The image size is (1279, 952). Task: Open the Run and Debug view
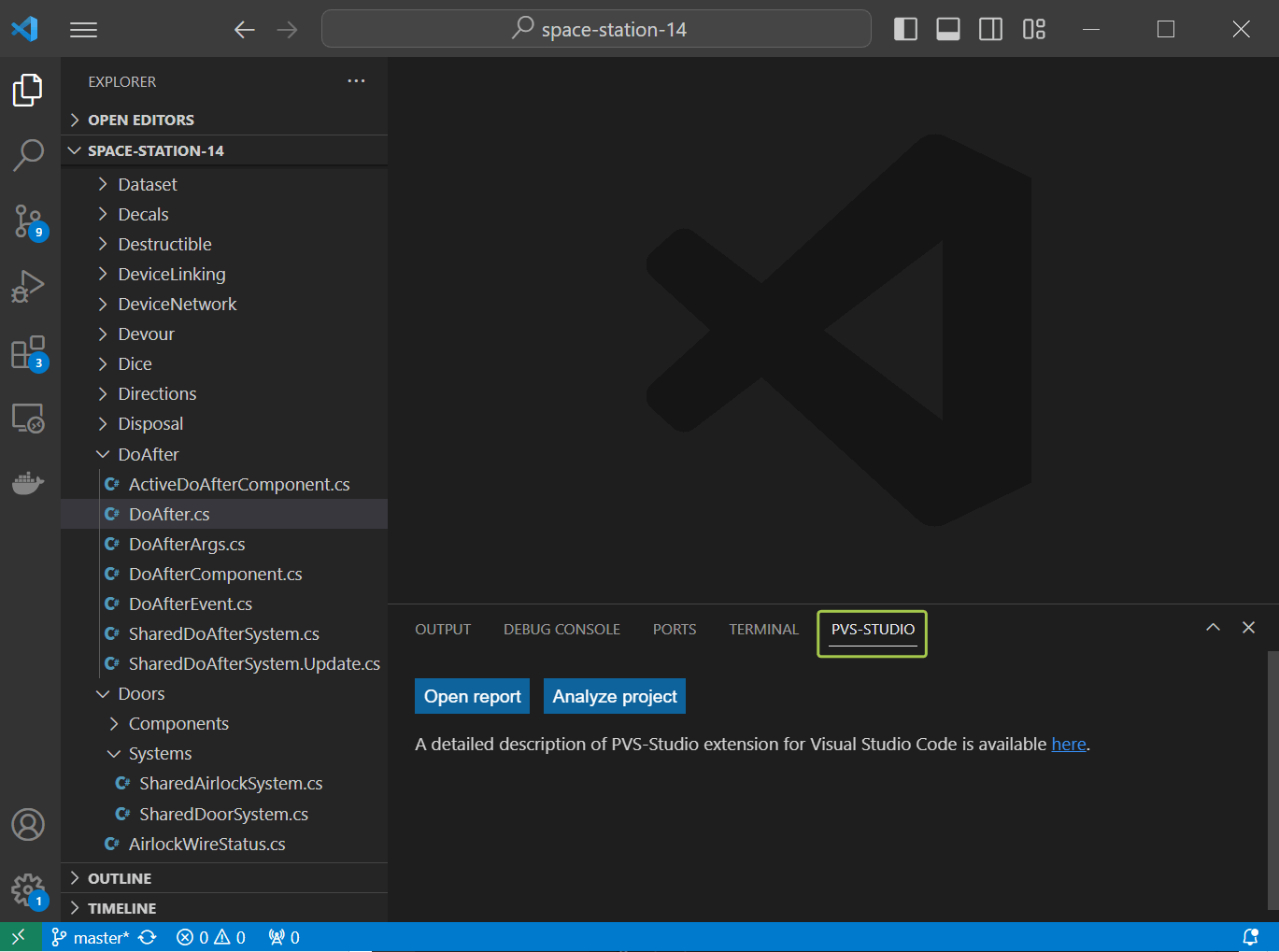tap(28, 286)
